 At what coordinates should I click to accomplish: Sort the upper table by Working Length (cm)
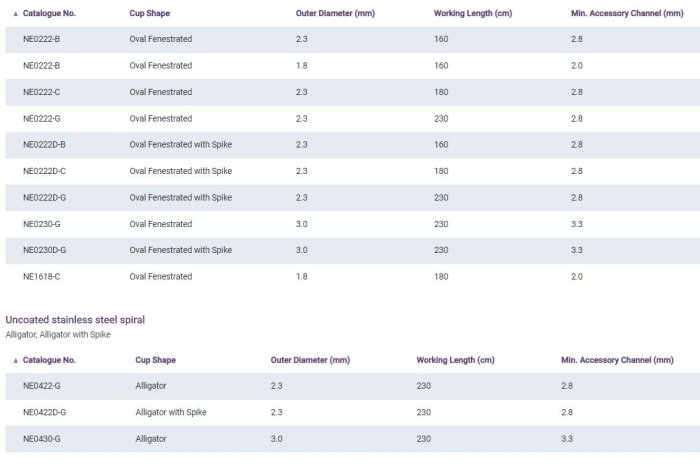473,14
